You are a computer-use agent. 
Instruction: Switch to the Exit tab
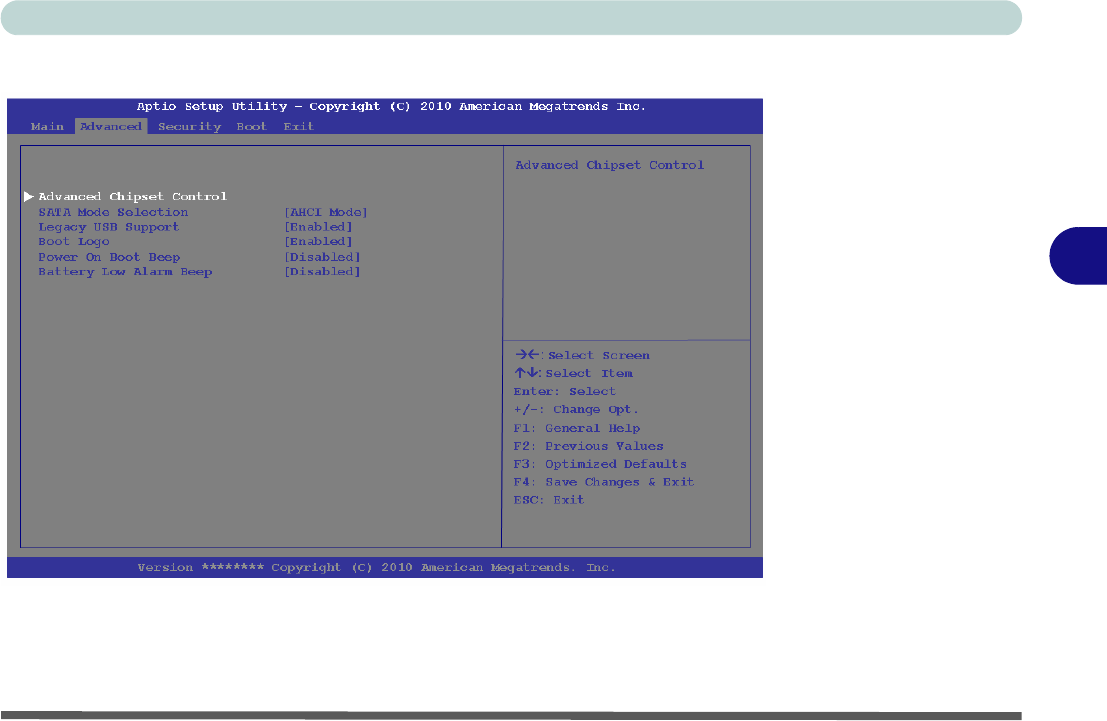(x=298, y=127)
